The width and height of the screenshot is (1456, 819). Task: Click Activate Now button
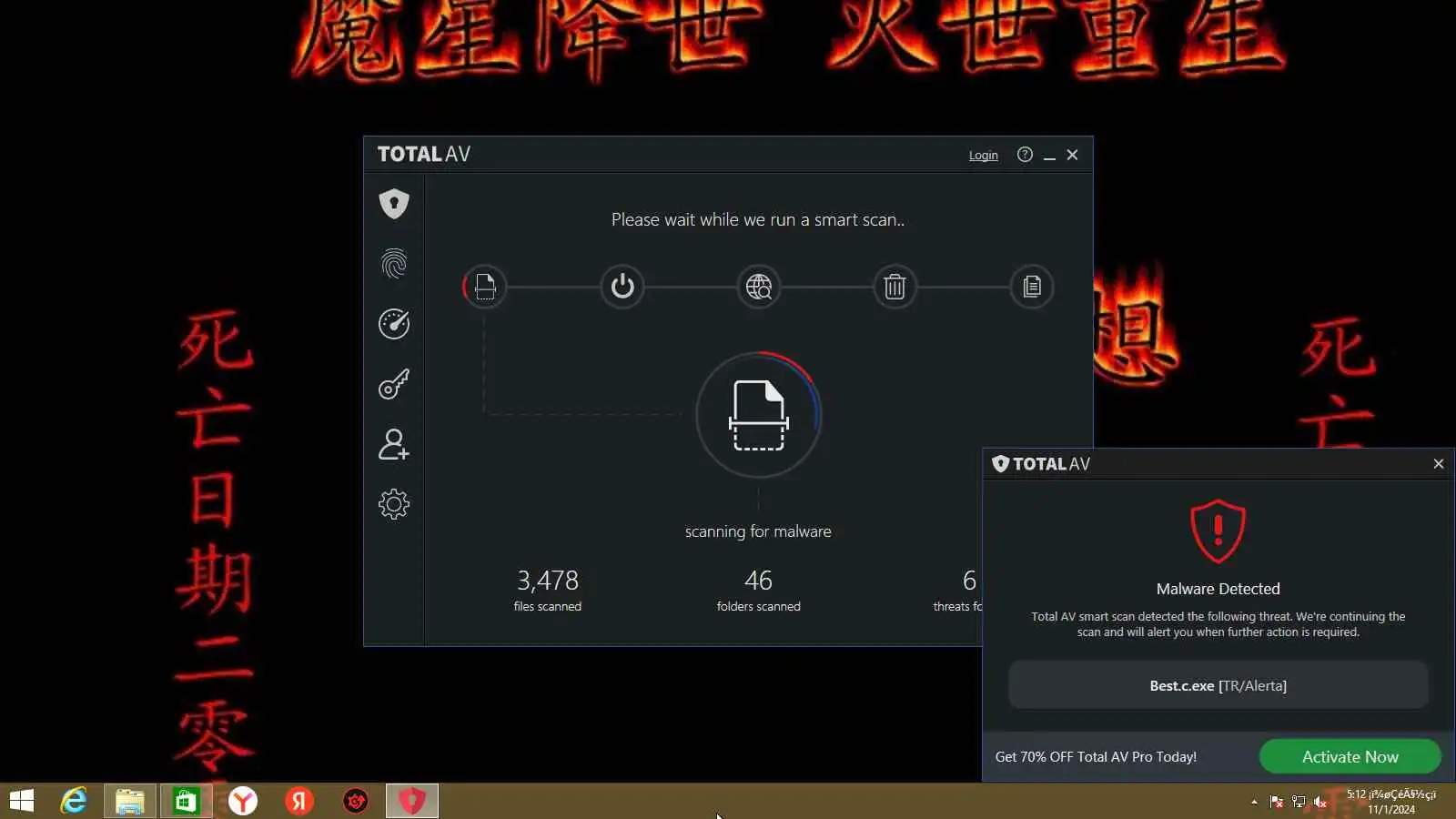click(1350, 757)
